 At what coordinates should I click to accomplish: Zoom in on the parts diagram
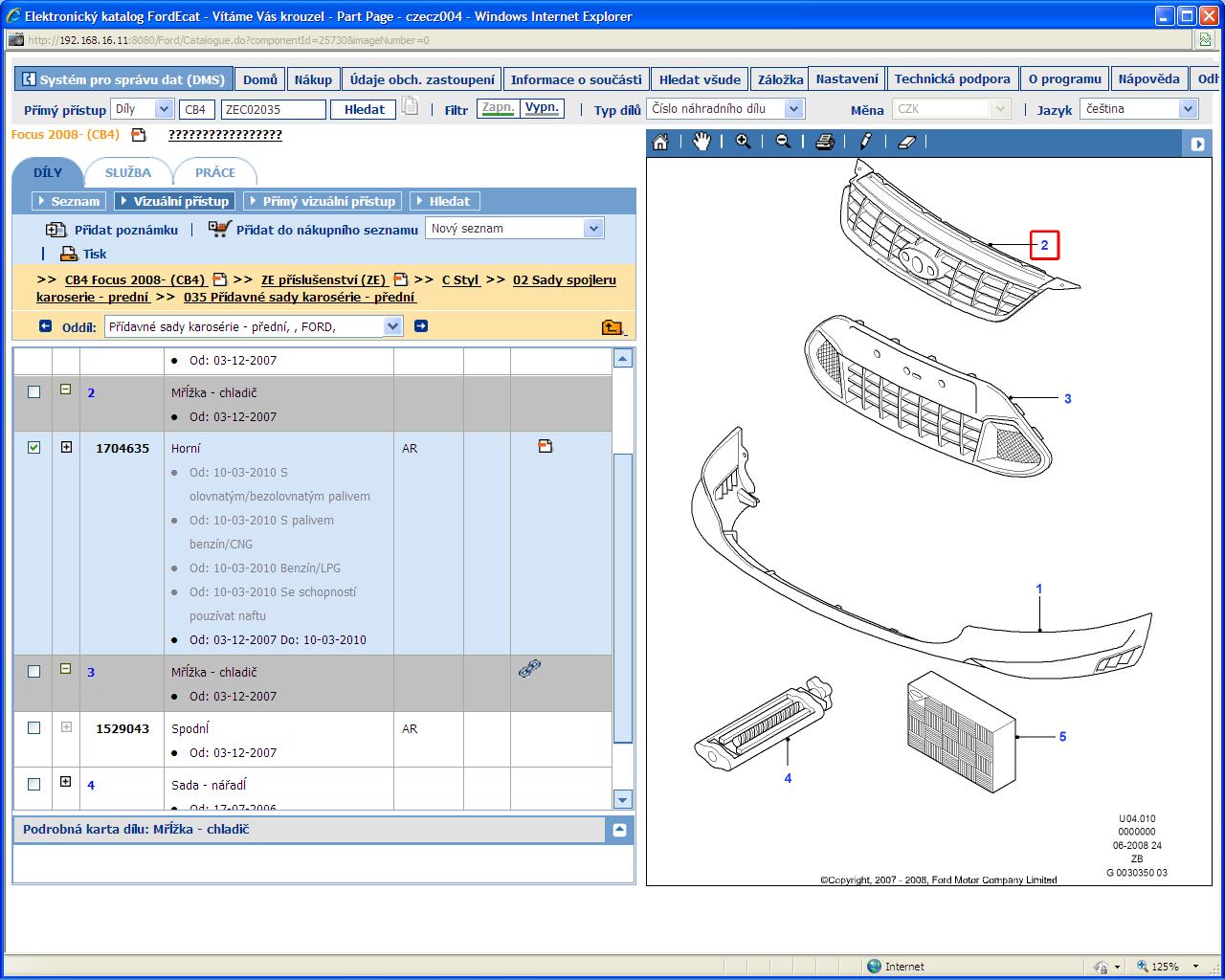point(743,143)
